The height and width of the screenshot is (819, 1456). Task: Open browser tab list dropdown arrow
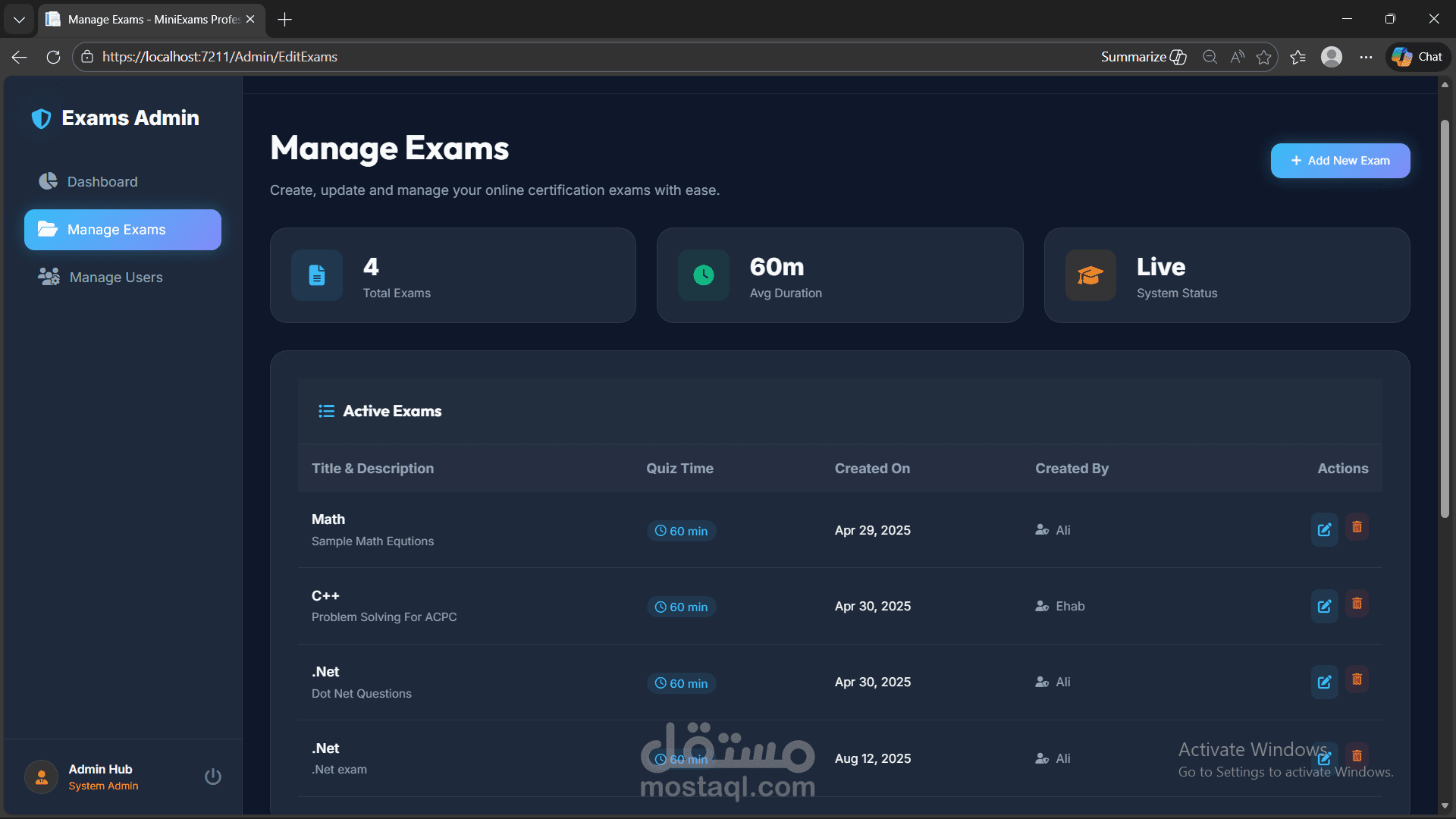click(x=19, y=20)
